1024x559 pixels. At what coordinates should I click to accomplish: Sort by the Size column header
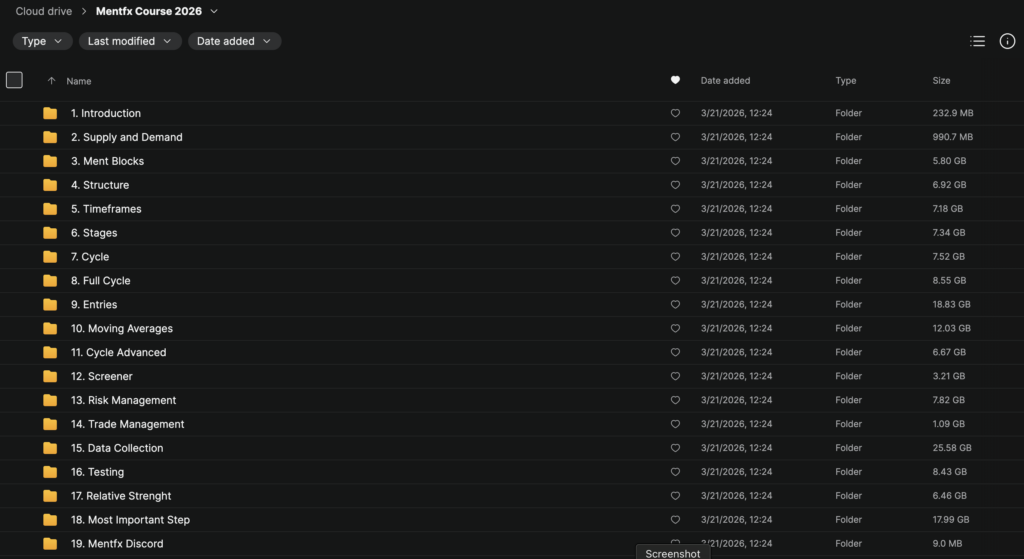tap(941, 81)
